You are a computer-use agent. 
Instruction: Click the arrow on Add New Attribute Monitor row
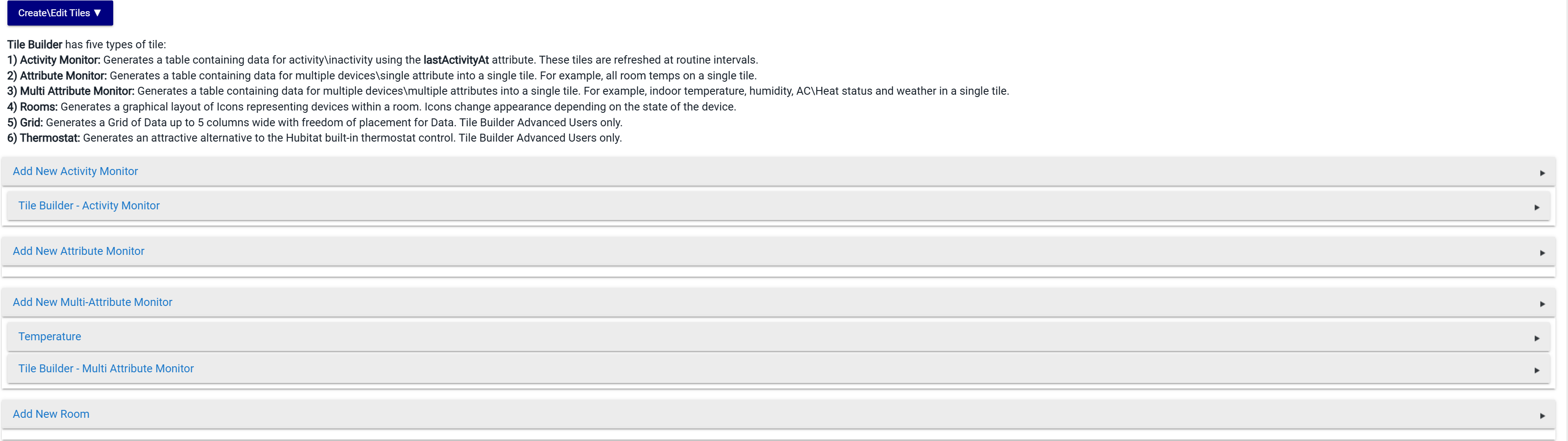tap(1542, 253)
